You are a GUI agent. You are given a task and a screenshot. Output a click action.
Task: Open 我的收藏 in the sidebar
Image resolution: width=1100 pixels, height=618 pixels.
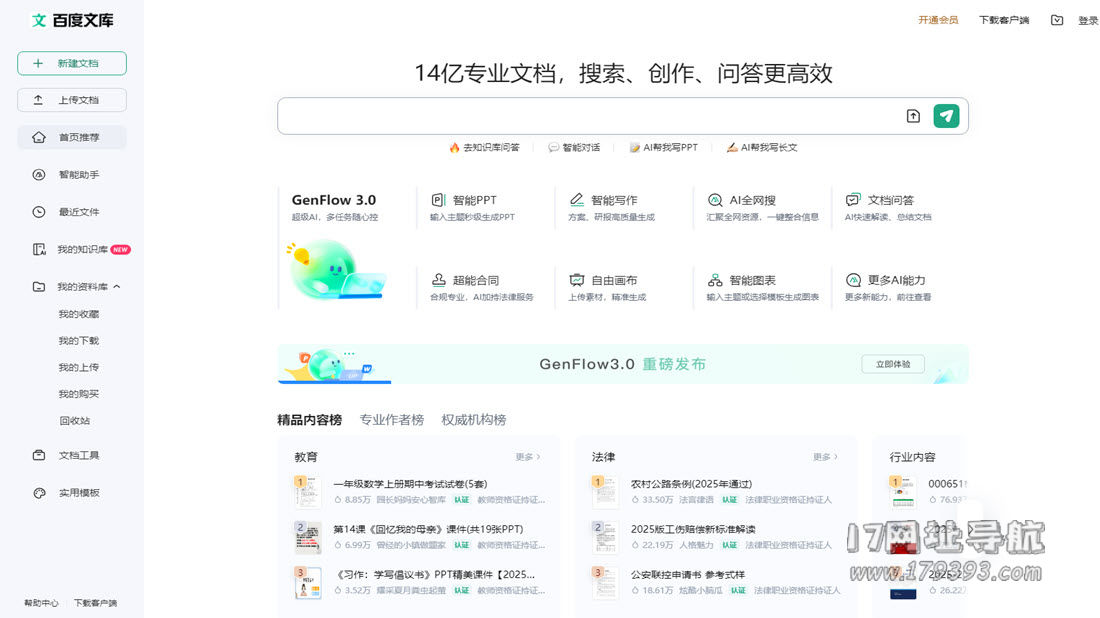(x=78, y=314)
